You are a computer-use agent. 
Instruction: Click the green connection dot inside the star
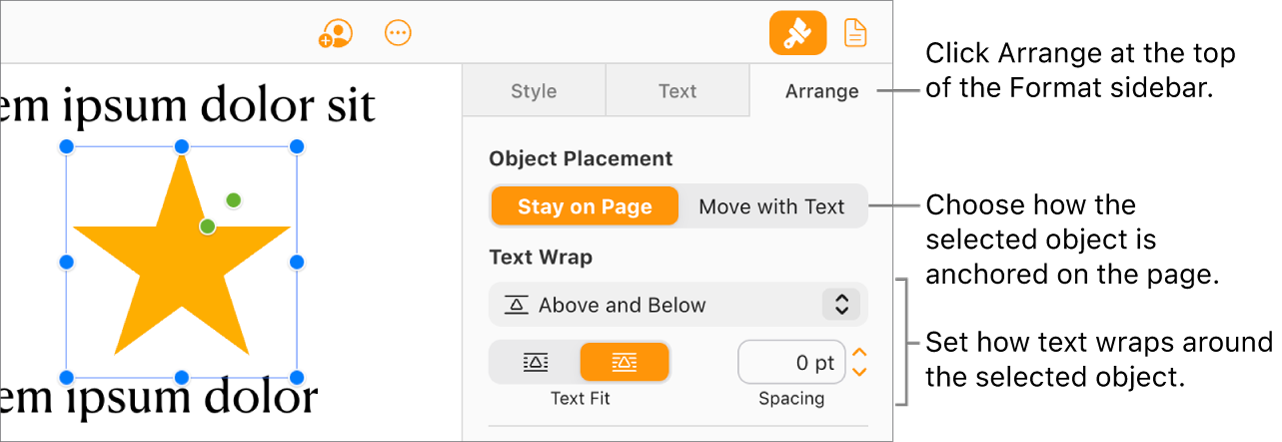(x=207, y=227)
